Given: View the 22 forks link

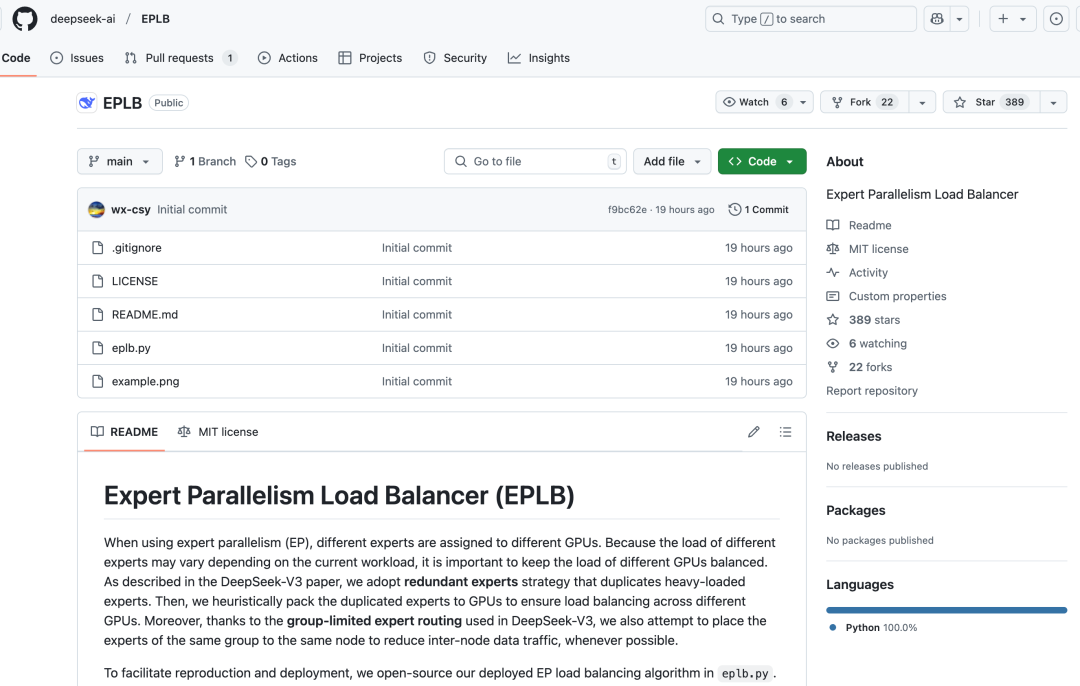Looking at the screenshot, I should [x=859, y=367].
